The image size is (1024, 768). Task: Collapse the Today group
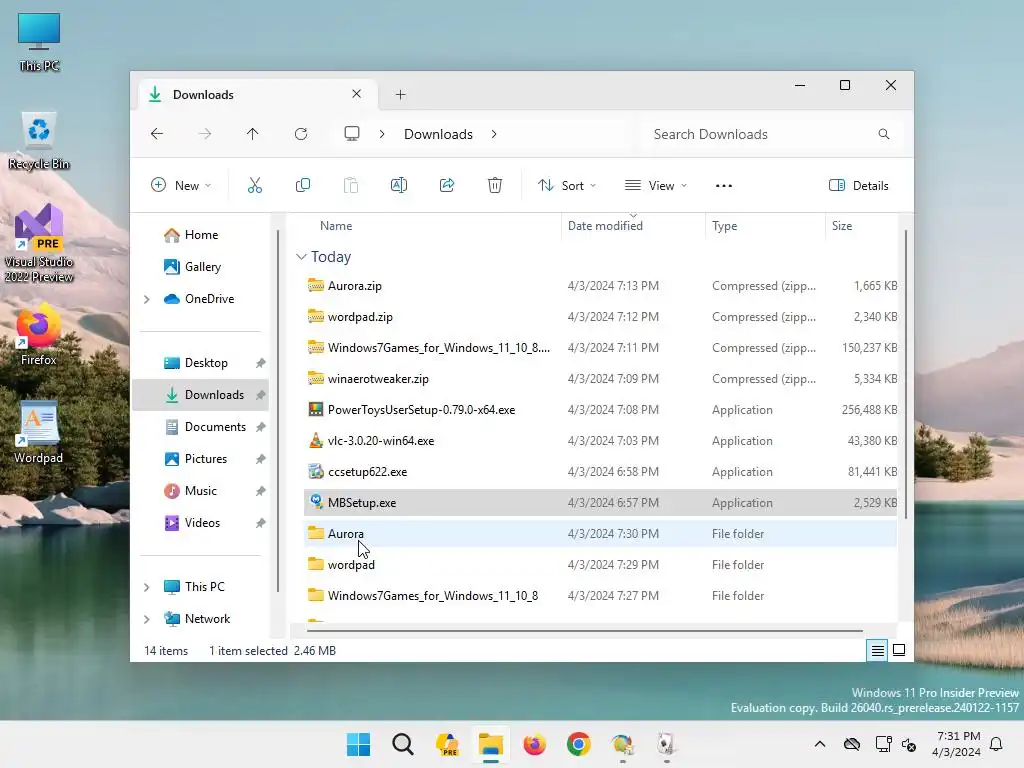pos(301,257)
